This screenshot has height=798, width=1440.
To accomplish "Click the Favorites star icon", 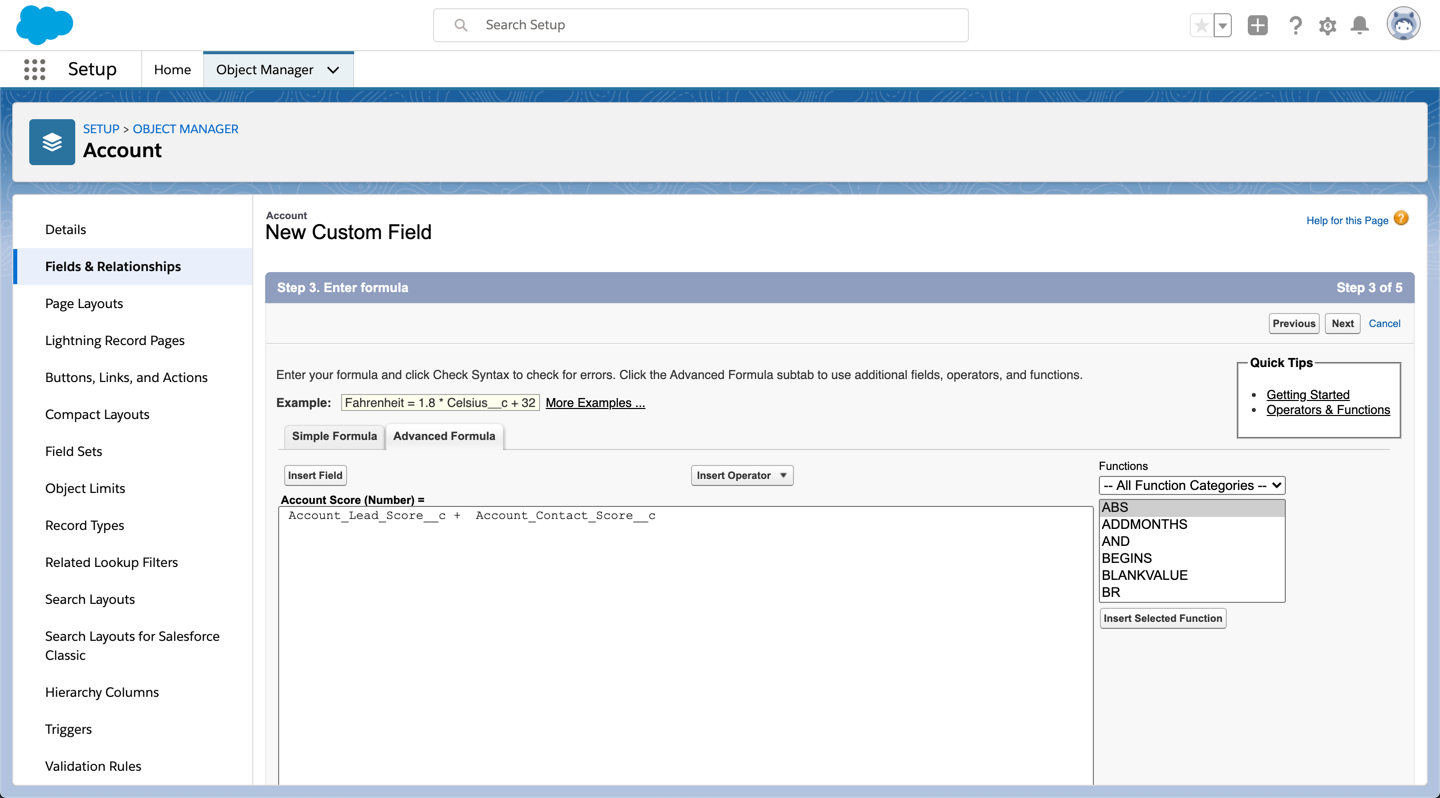I will click(1201, 26).
